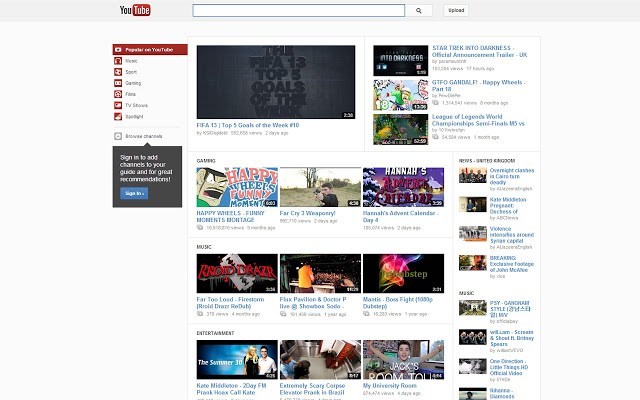Open GTFO GANDALF Happy Wheels thumbnail
The height and width of the screenshot is (400, 640).
click(x=400, y=95)
